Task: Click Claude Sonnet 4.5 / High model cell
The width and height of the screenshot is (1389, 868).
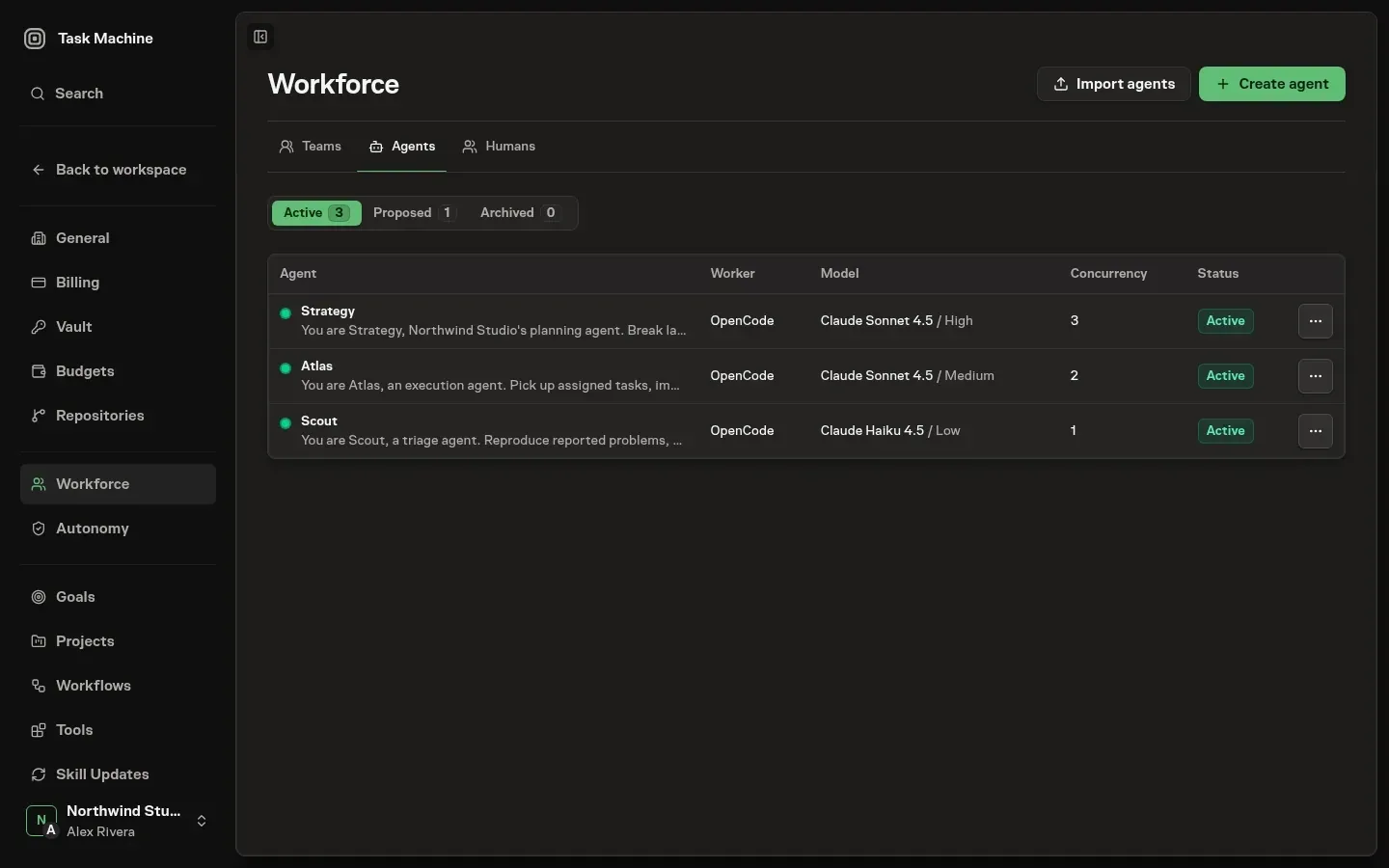Action: [897, 321]
